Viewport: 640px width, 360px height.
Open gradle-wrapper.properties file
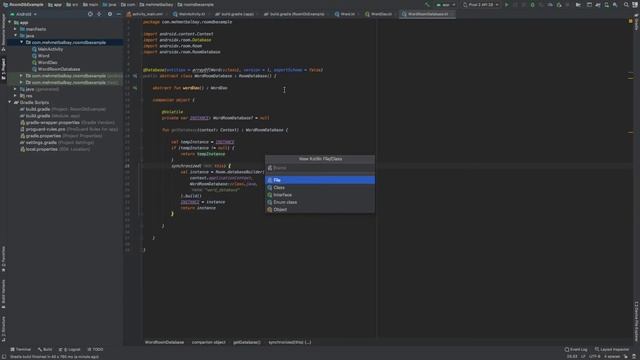click(x=67, y=122)
